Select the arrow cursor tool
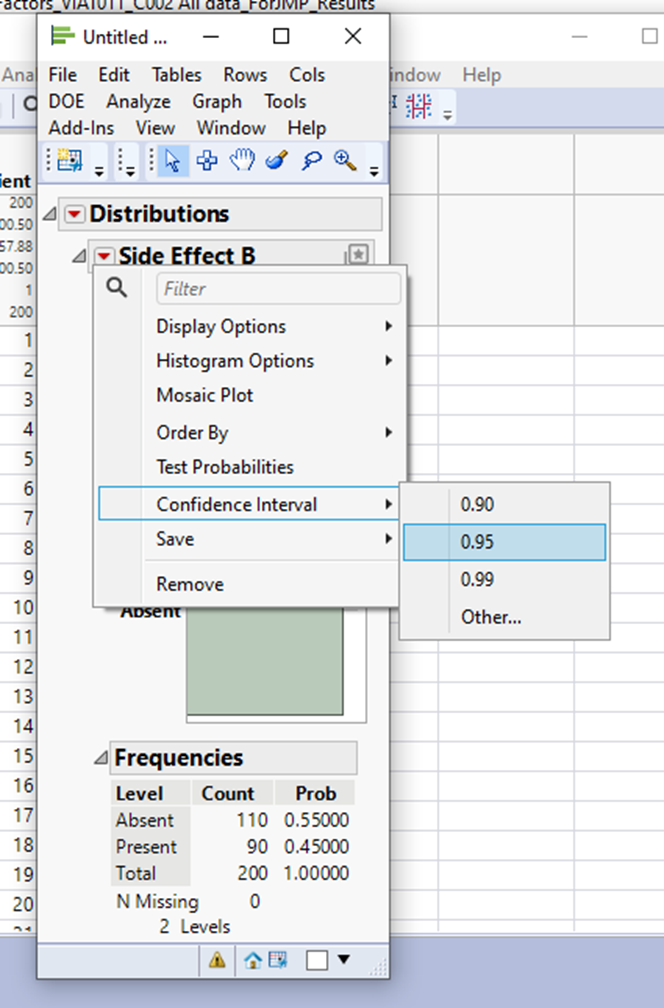Viewport: 664px width, 1008px height. 172,162
